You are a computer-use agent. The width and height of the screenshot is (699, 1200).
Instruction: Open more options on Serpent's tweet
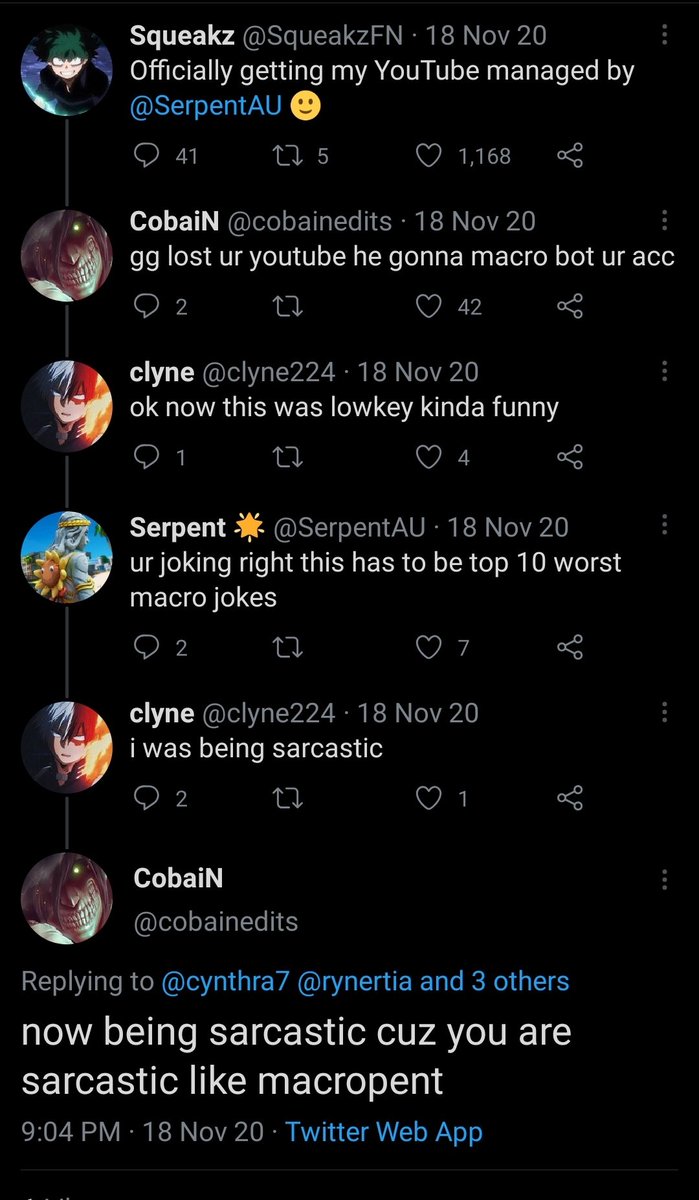[665, 526]
